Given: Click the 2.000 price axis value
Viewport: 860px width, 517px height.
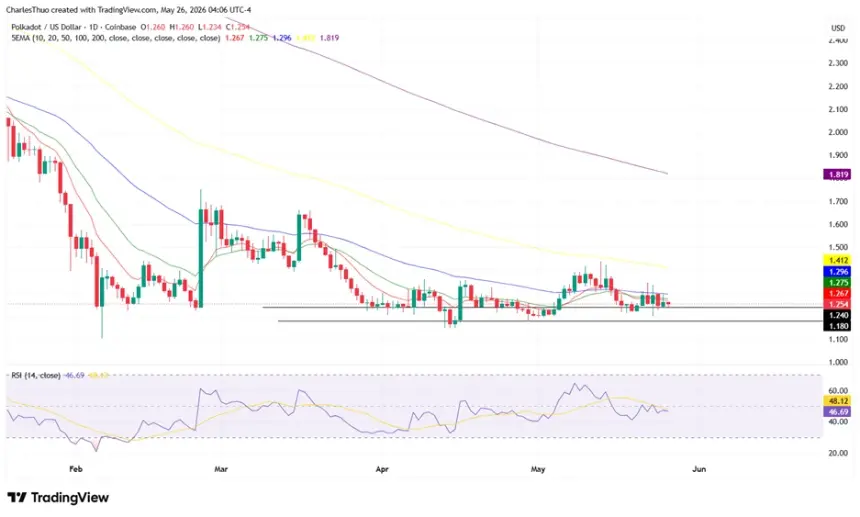Looking at the screenshot, I should pos(839,132).
